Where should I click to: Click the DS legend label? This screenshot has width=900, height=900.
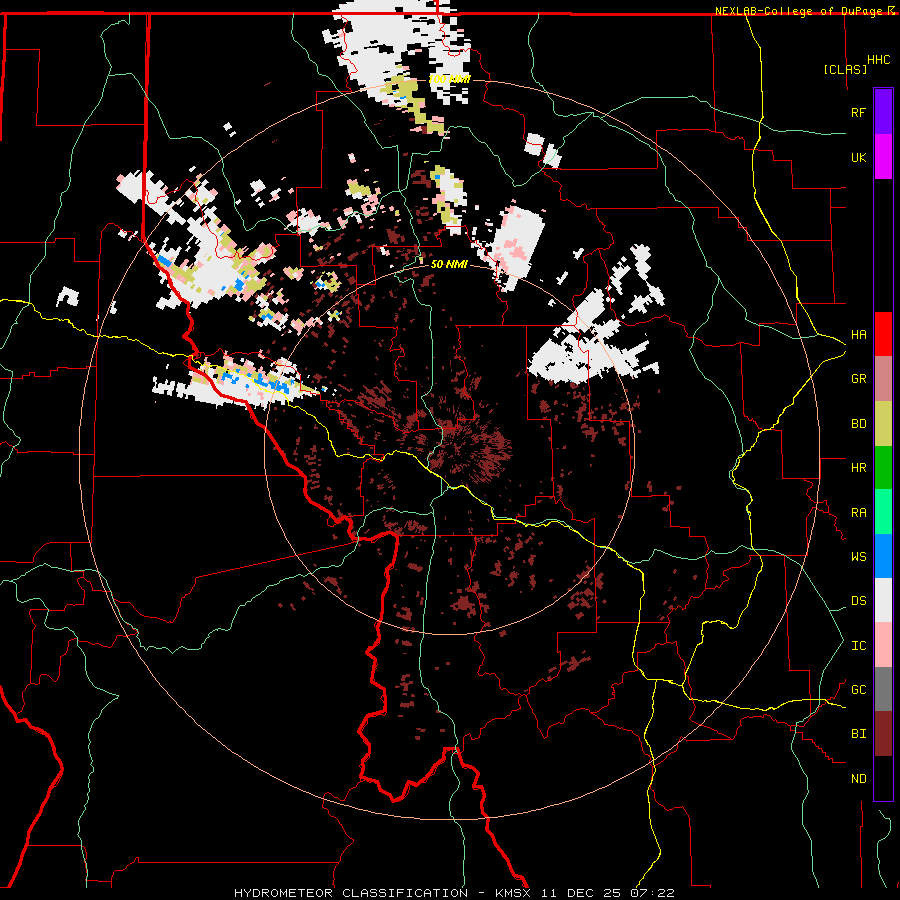click(x=858, y=601)
